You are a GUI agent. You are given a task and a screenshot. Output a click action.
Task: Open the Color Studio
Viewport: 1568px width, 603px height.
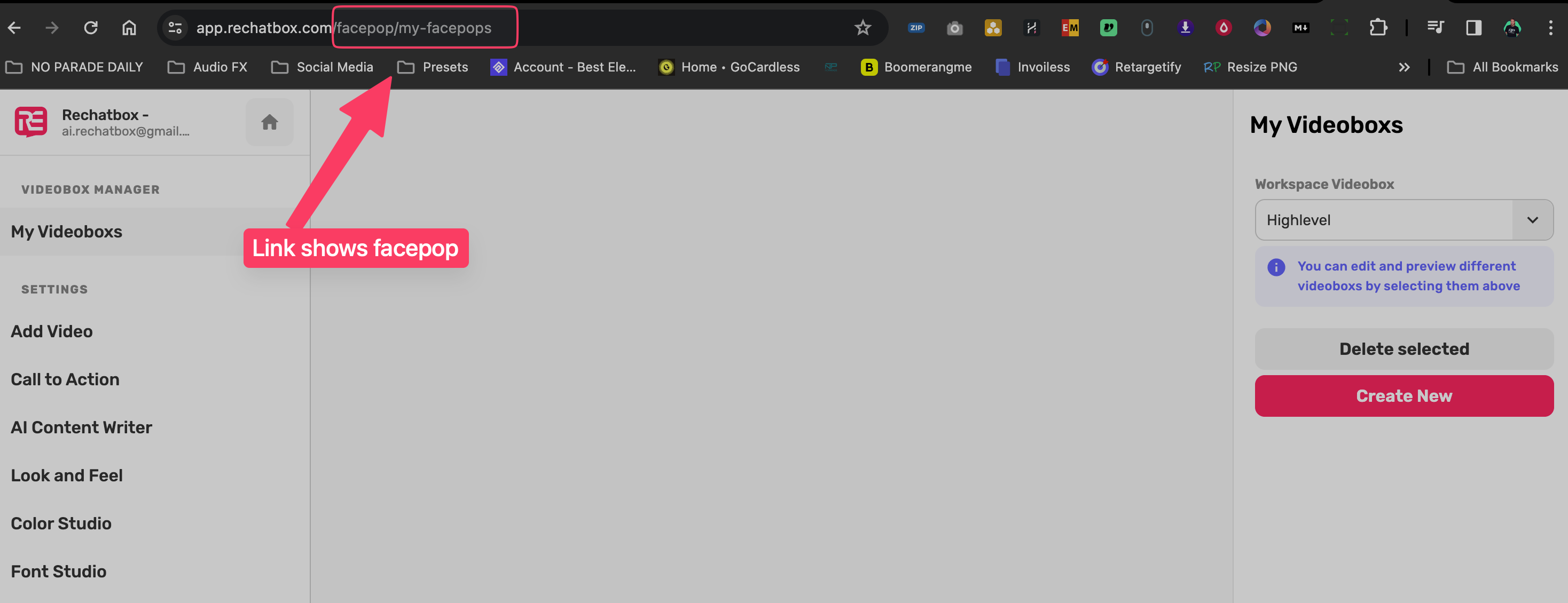pos(61,523)
